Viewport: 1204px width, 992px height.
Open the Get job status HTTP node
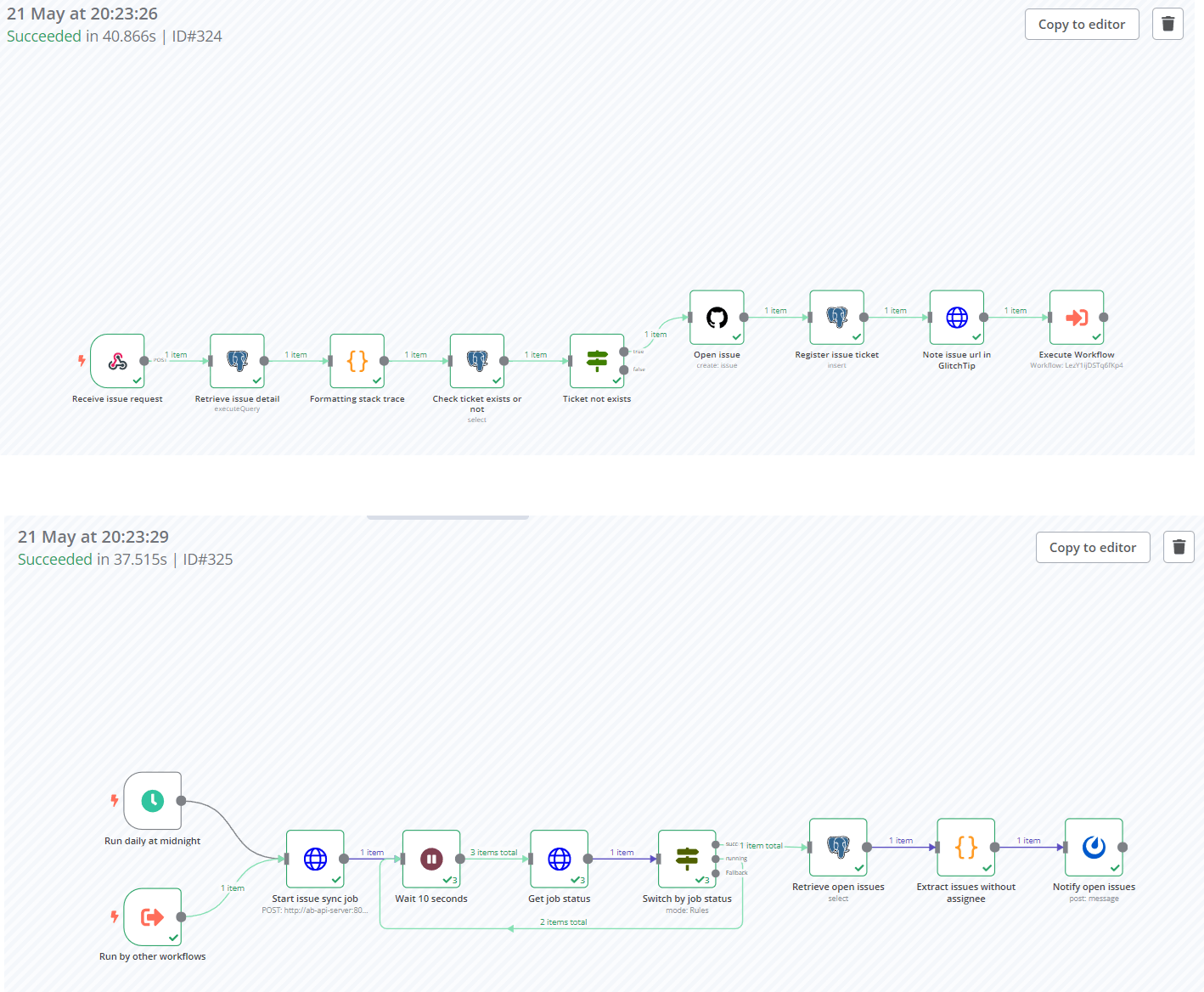(x=560, y=859)
